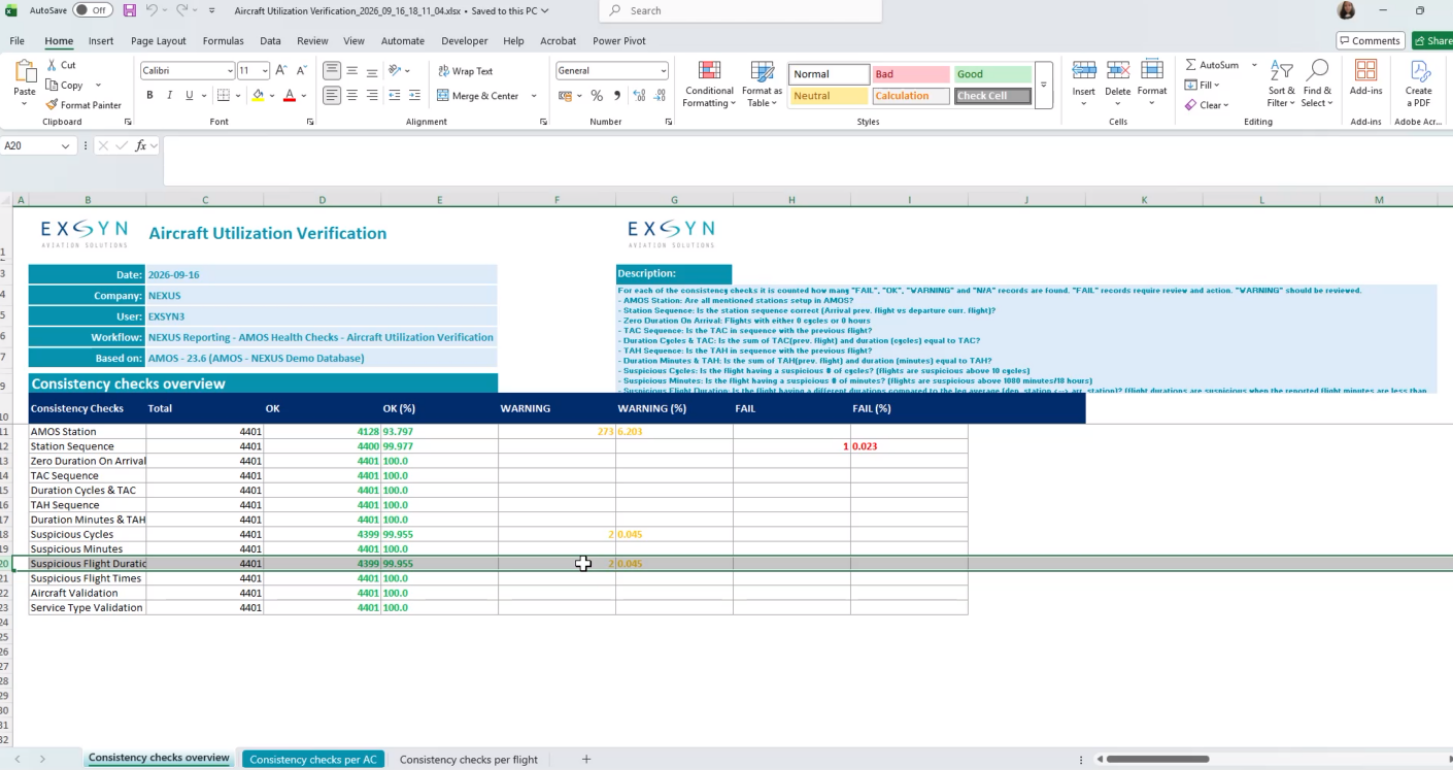Switch to the Formulas ribbon tab
The width and height of the screenshot is (1453, 770).
coord(223,41)
